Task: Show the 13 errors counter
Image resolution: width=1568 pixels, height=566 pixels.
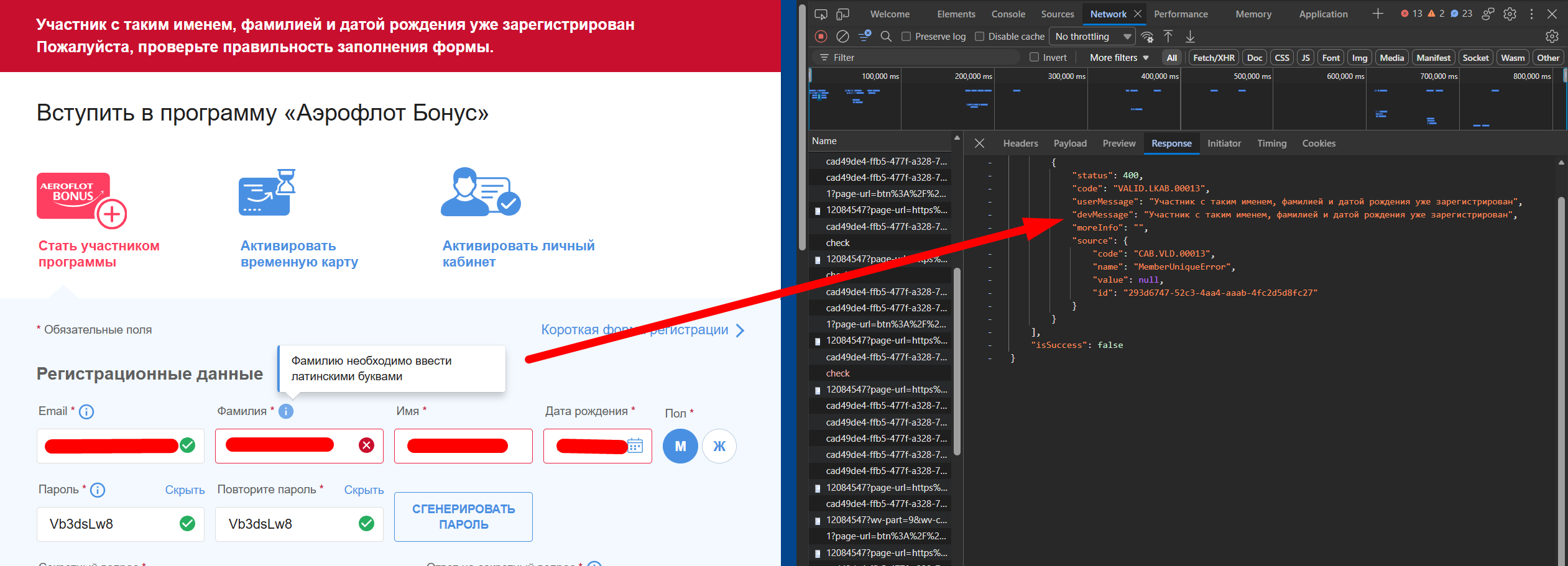Action: (x=1411, y=14)
